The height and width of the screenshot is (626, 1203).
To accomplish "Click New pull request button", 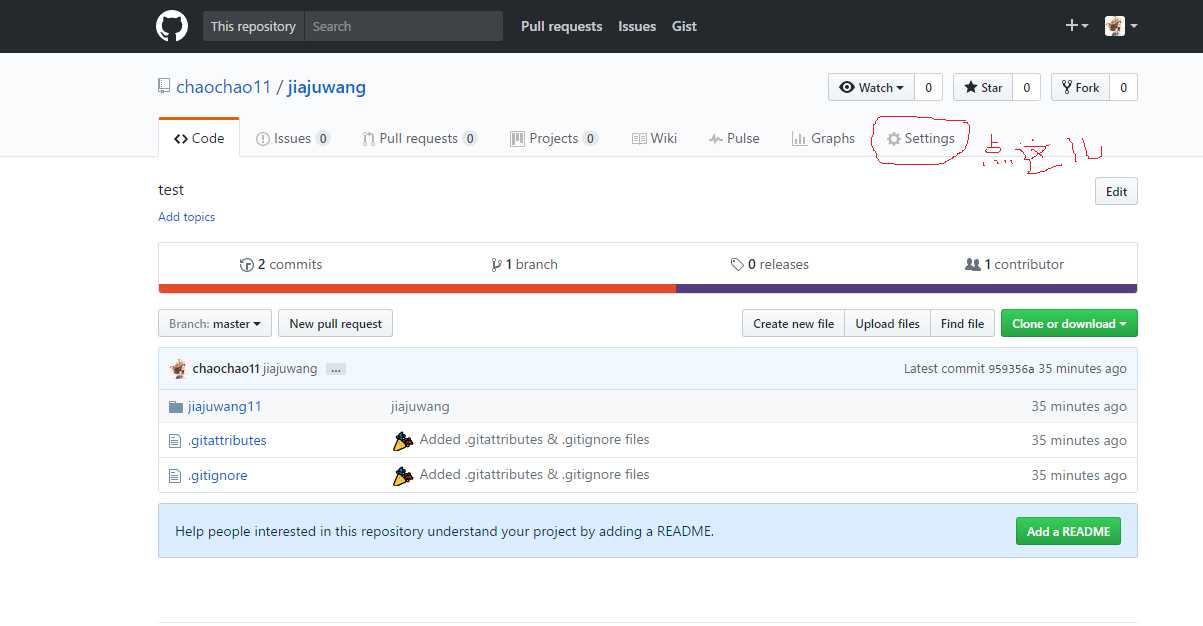I will [336, 324].
